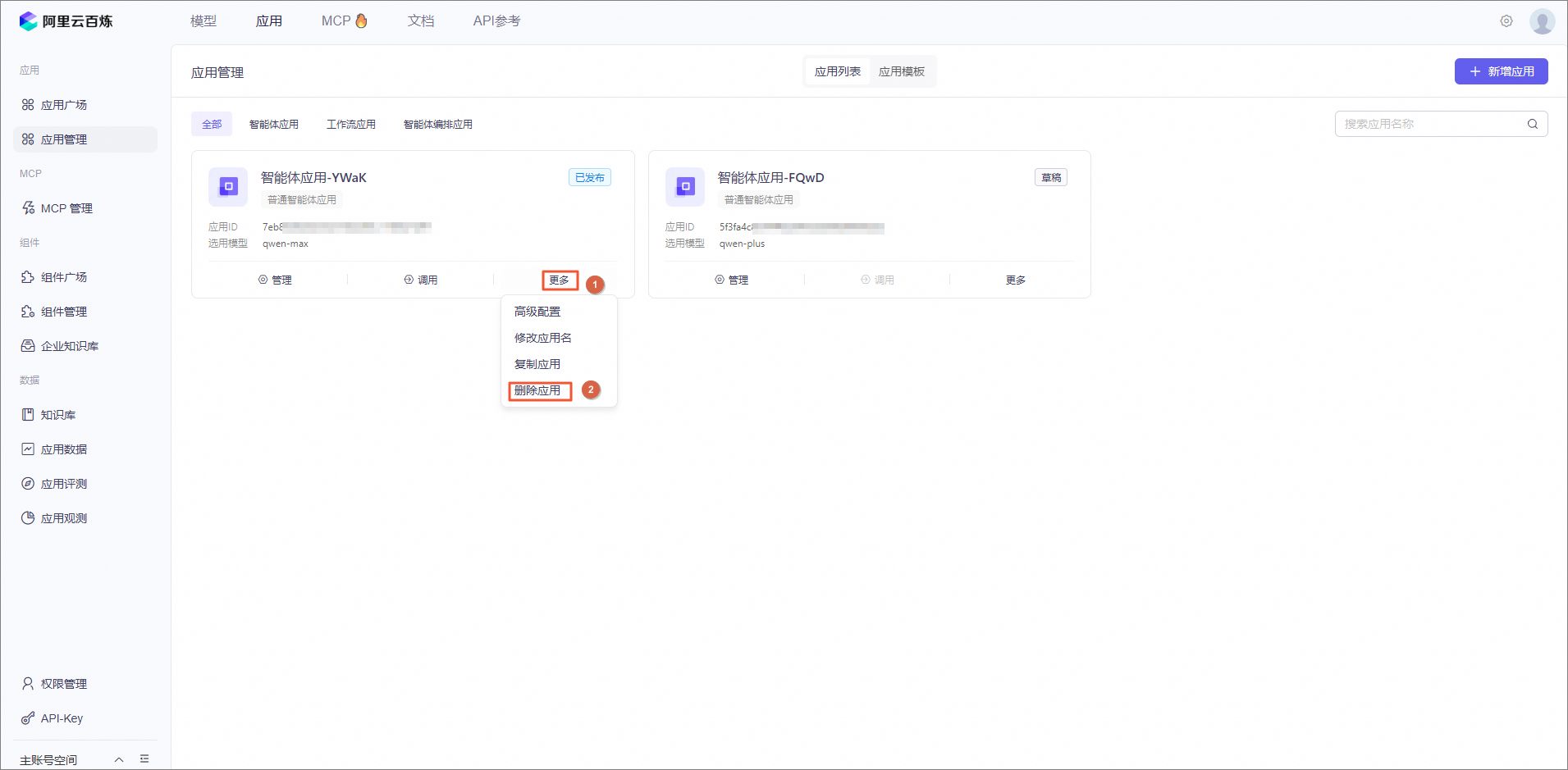Viewport: 1568px width, 770px height.
Task: Click the 应用管理 sidebar icon
Action: (x=28, y=139)
